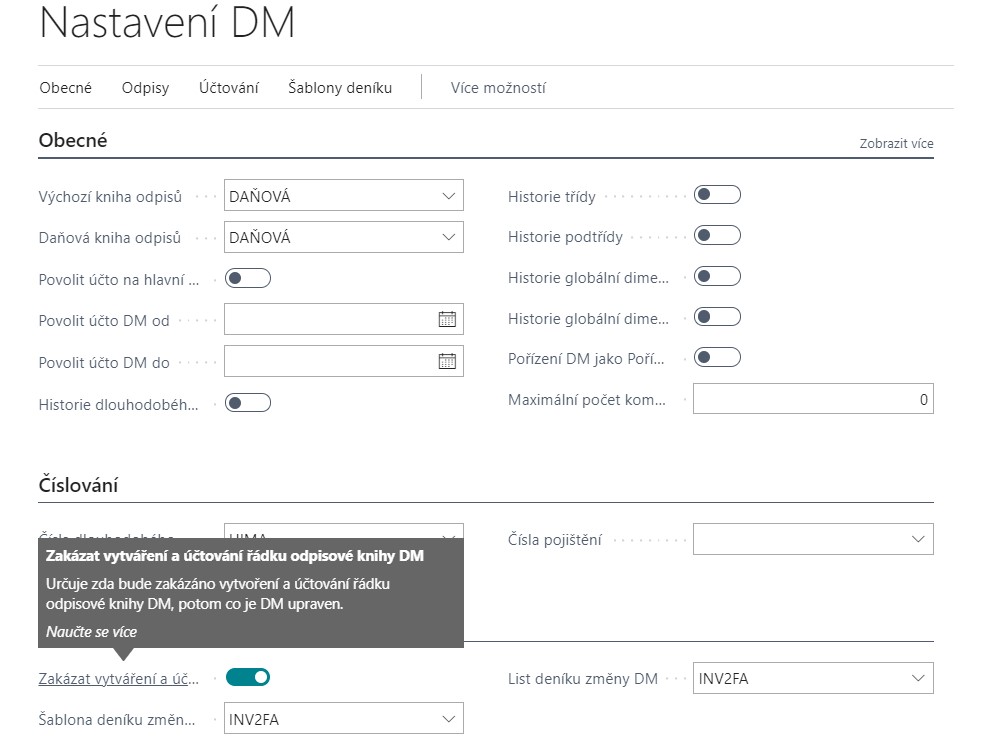This screenshot has width=994, height=748.
Task: Open the "Více možností" menu
Action: pyautogui.click(x=498, y=88)
